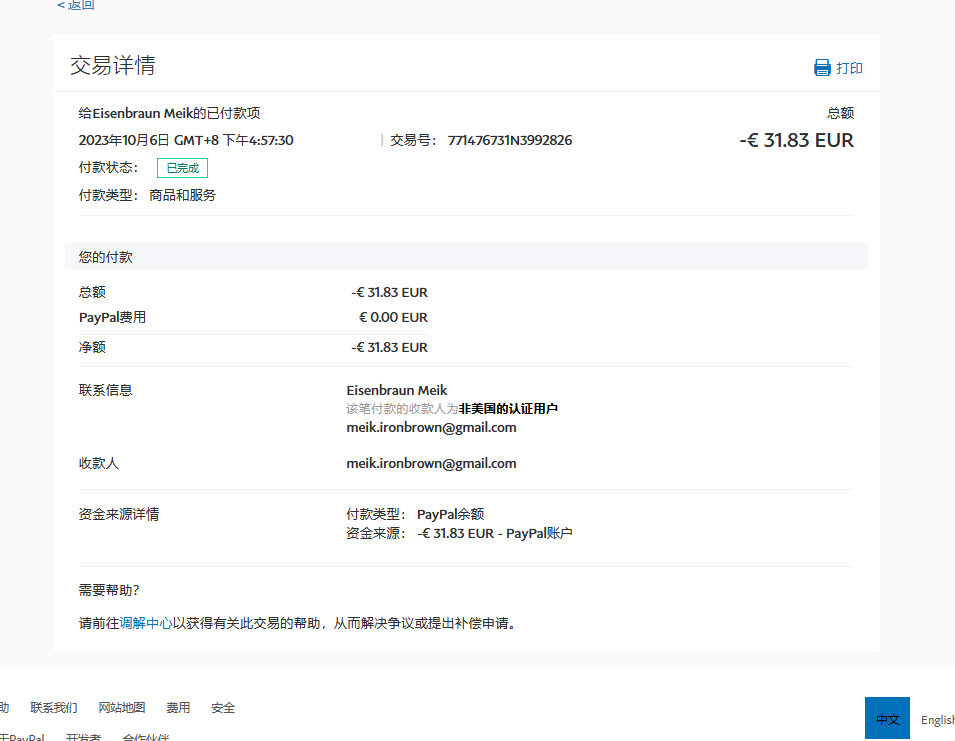The image size is (955, 741).
Task: Click the transaction ID 771476731N3992826
Action: [x=510, y=140]
